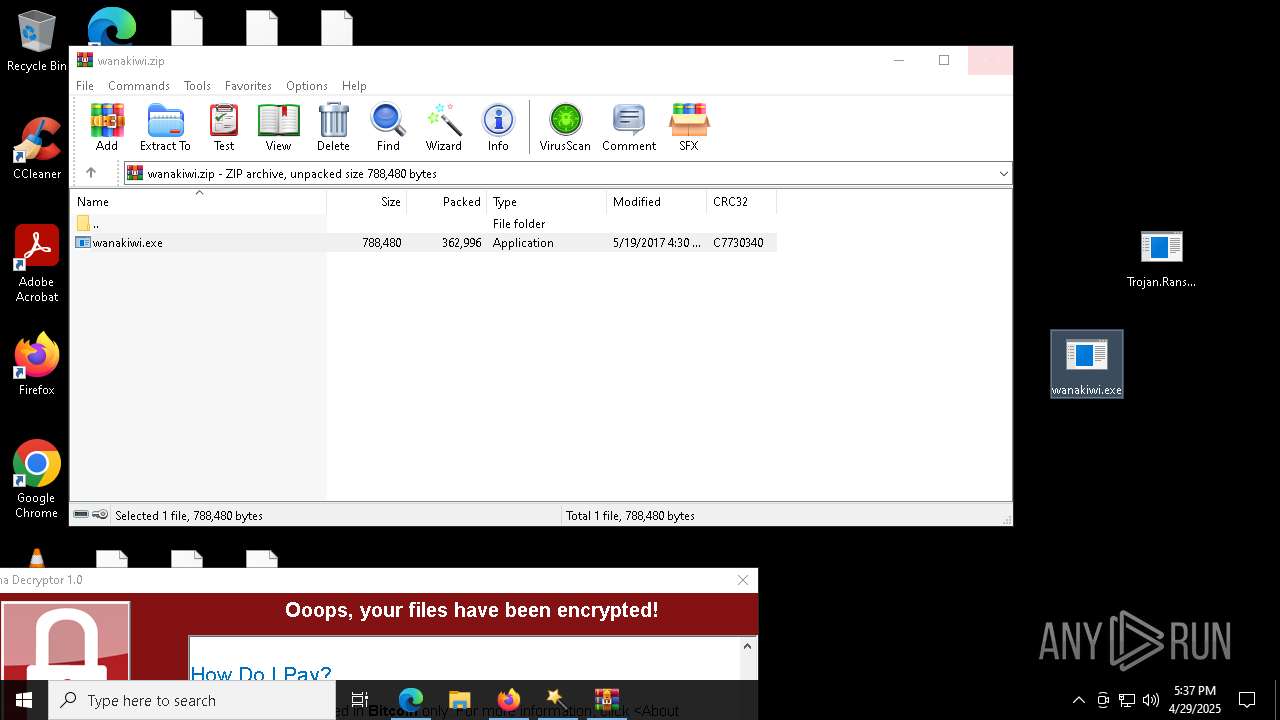This screenshot has width=1280, height=720.
Task: Click the Delete trash can icon
Action: [333, 127]
